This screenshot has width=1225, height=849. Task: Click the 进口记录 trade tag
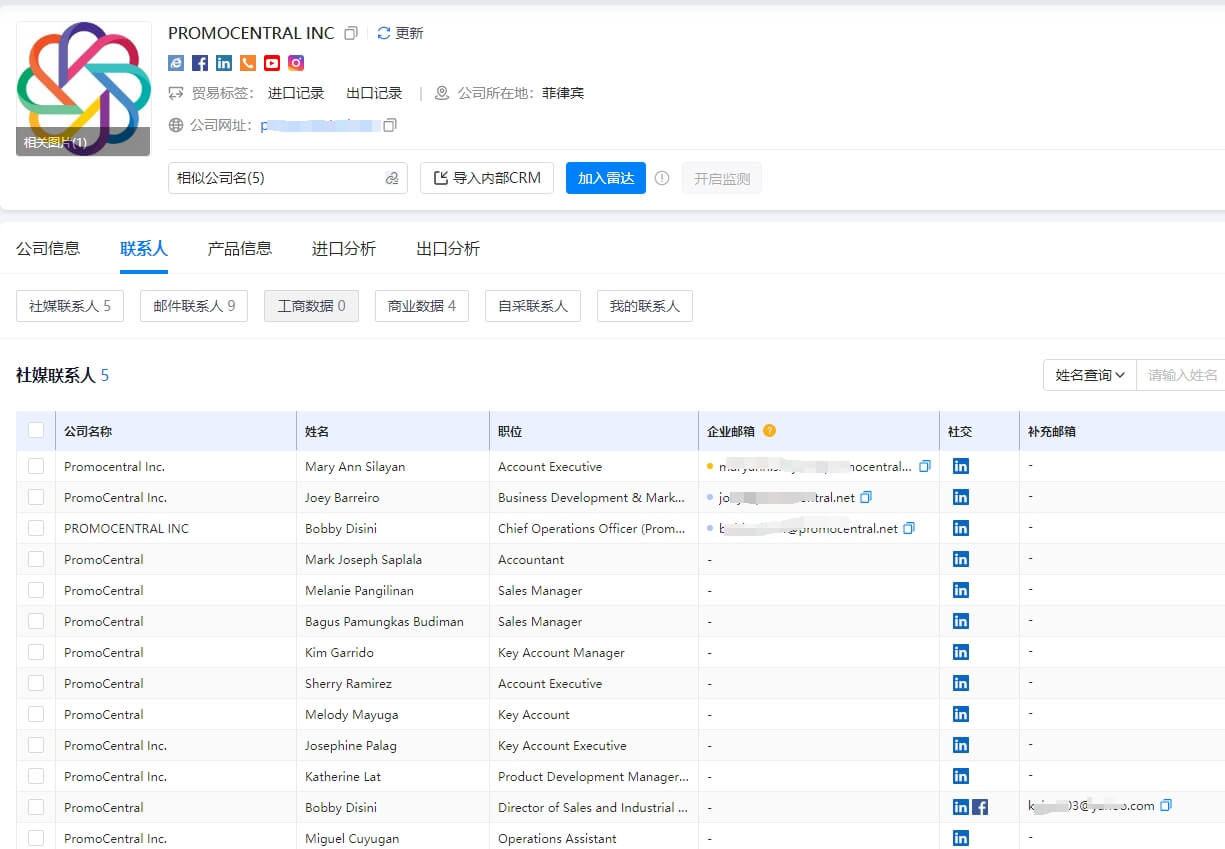click(x=296, y=93)
